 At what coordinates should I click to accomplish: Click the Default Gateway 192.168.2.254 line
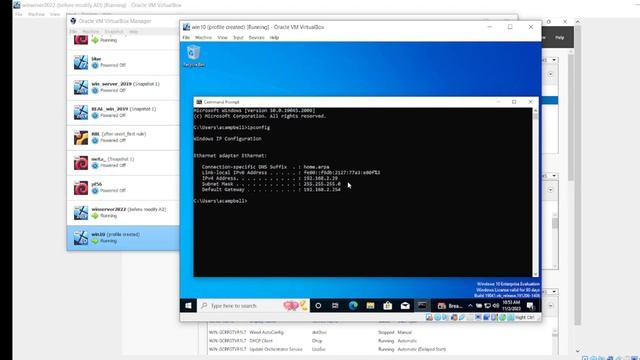point(271,190)
